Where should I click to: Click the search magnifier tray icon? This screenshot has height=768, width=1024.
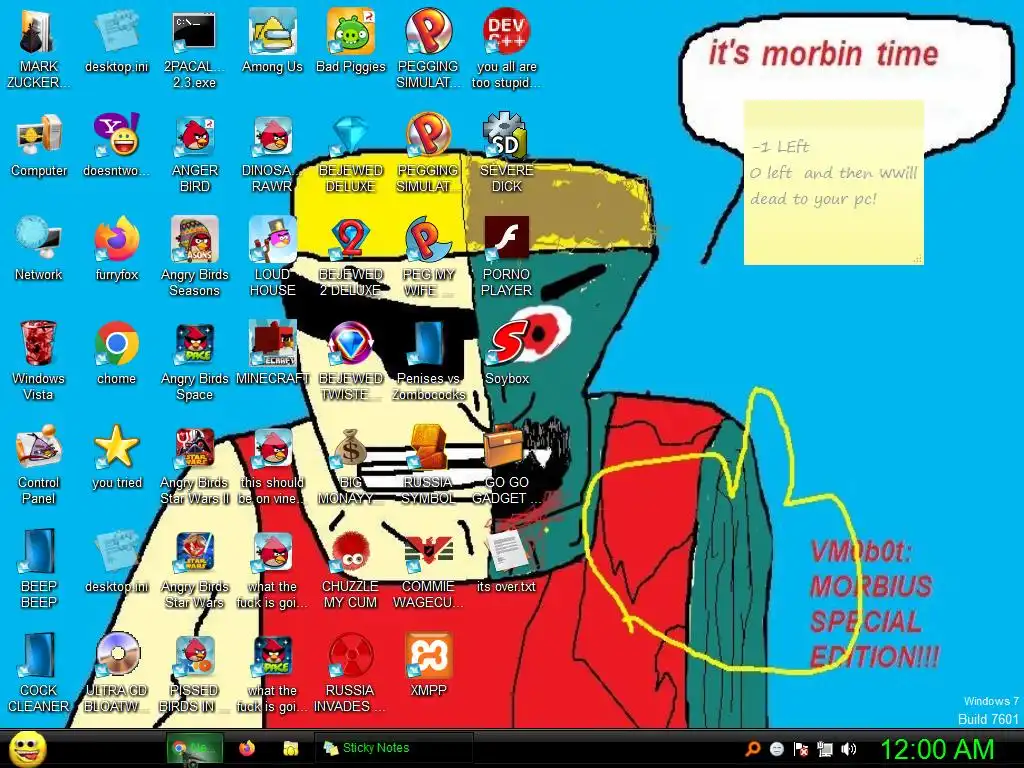pos(753,748)
